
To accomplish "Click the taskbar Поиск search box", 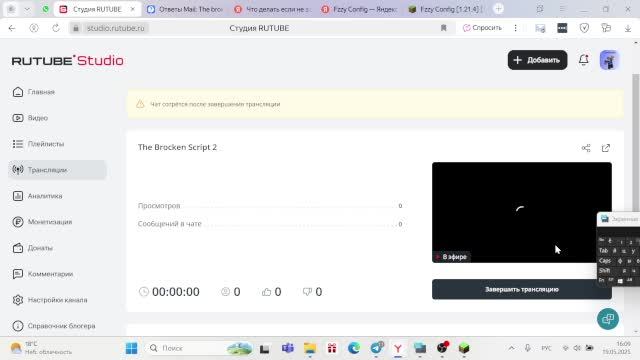I will (200, 348).
